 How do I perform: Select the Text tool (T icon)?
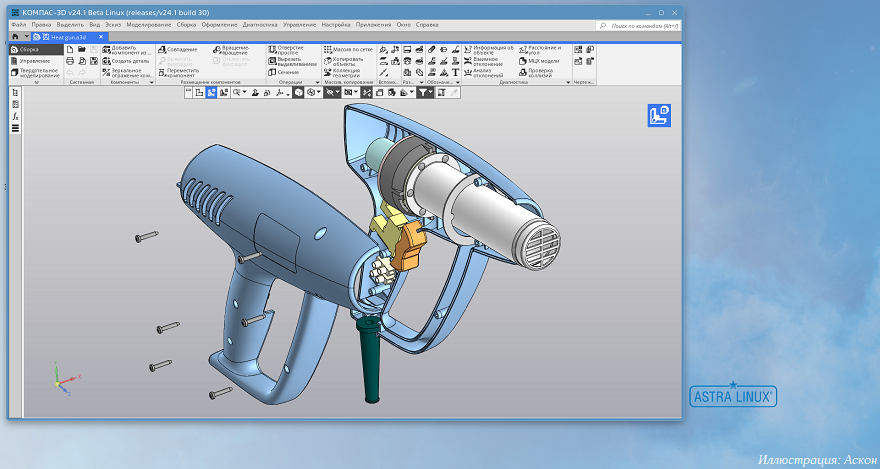tap(456, 72)
